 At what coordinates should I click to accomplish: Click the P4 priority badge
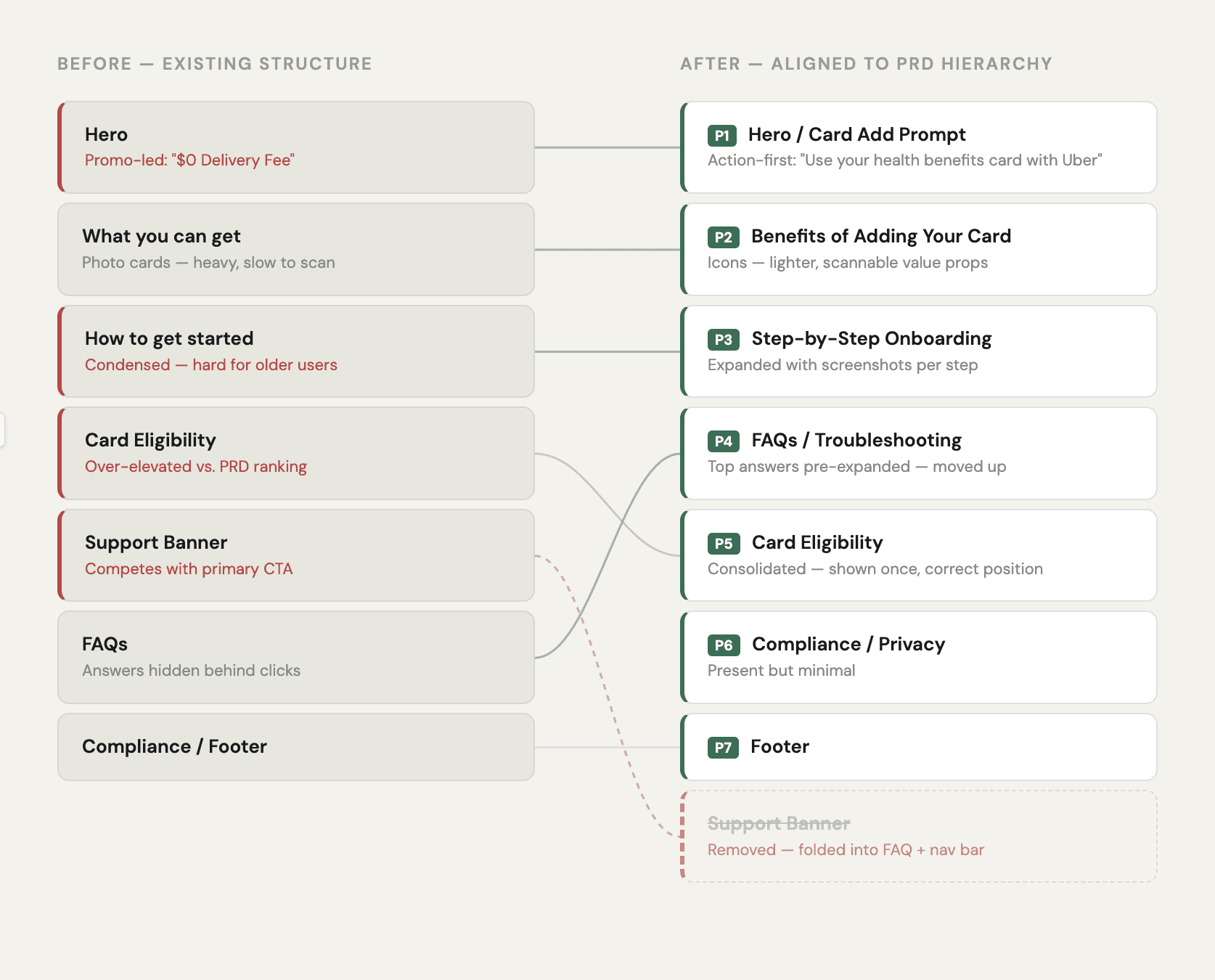pyautogui.click(x=724, y=441)
